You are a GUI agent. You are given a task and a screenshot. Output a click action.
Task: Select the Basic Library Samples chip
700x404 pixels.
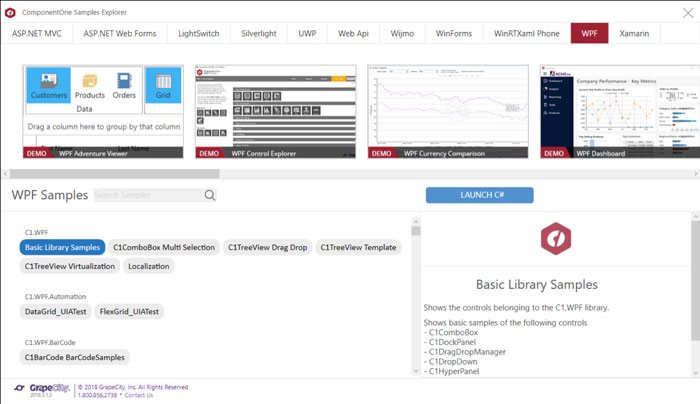coord(62,247)
